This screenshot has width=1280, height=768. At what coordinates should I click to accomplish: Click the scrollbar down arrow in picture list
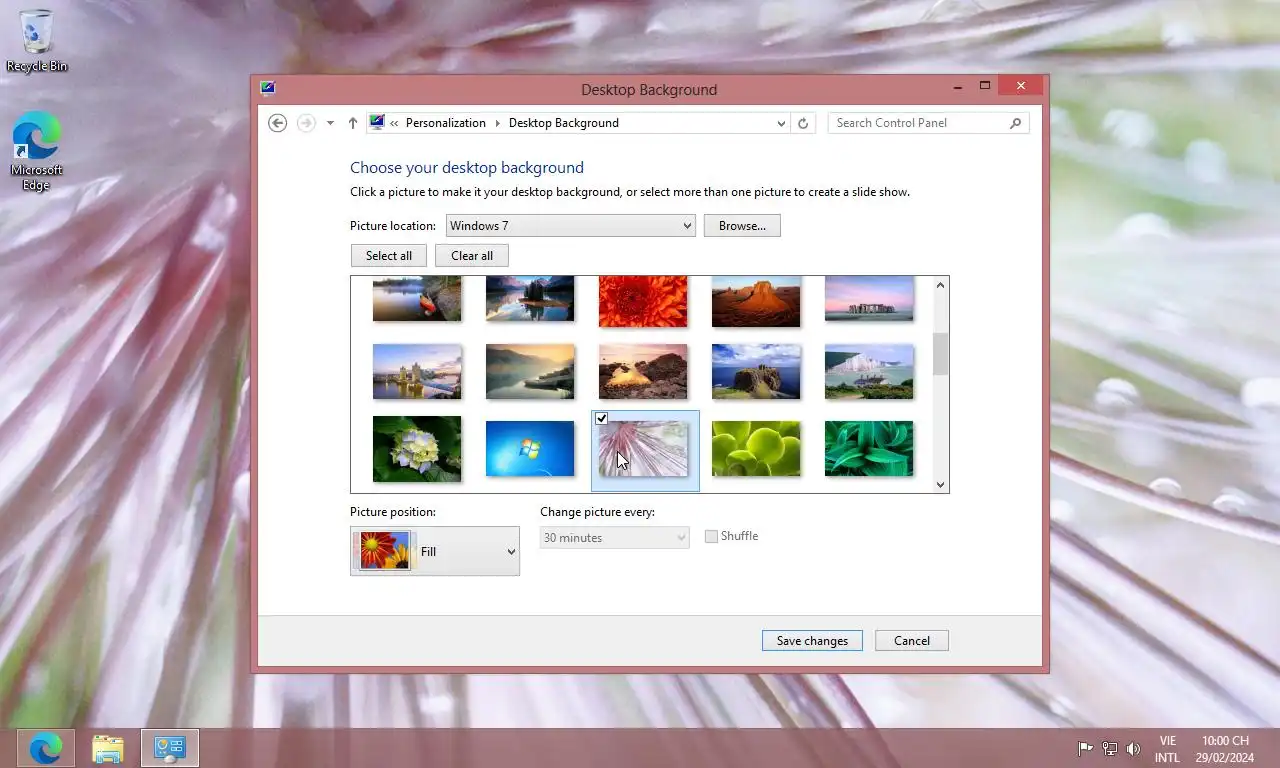(940, 485)
